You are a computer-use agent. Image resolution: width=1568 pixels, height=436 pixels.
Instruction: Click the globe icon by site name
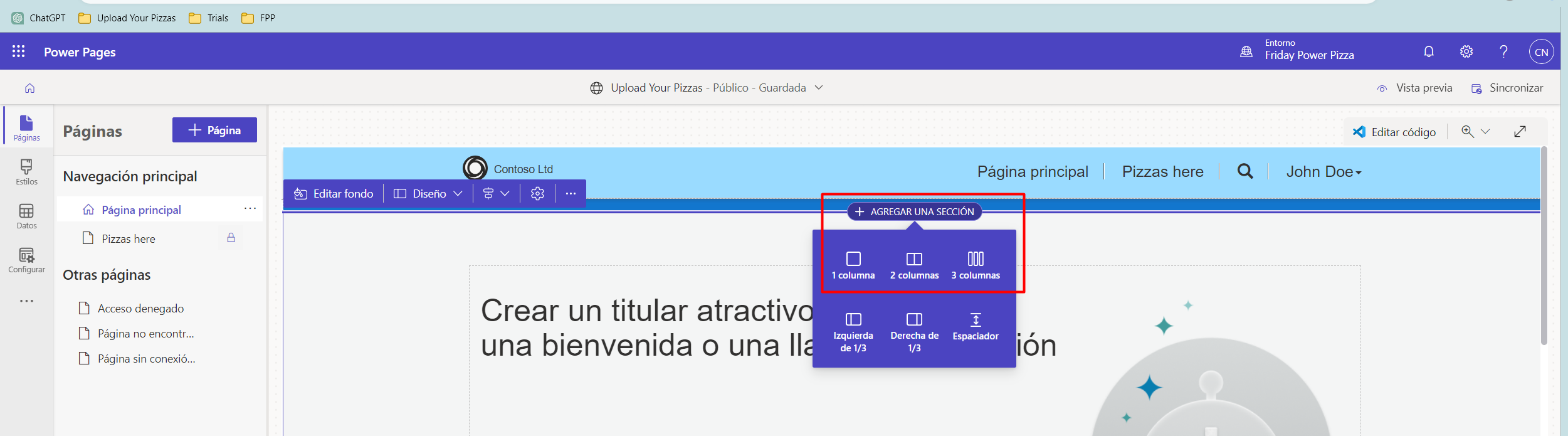pyautogui.click(x=596, y=88)
